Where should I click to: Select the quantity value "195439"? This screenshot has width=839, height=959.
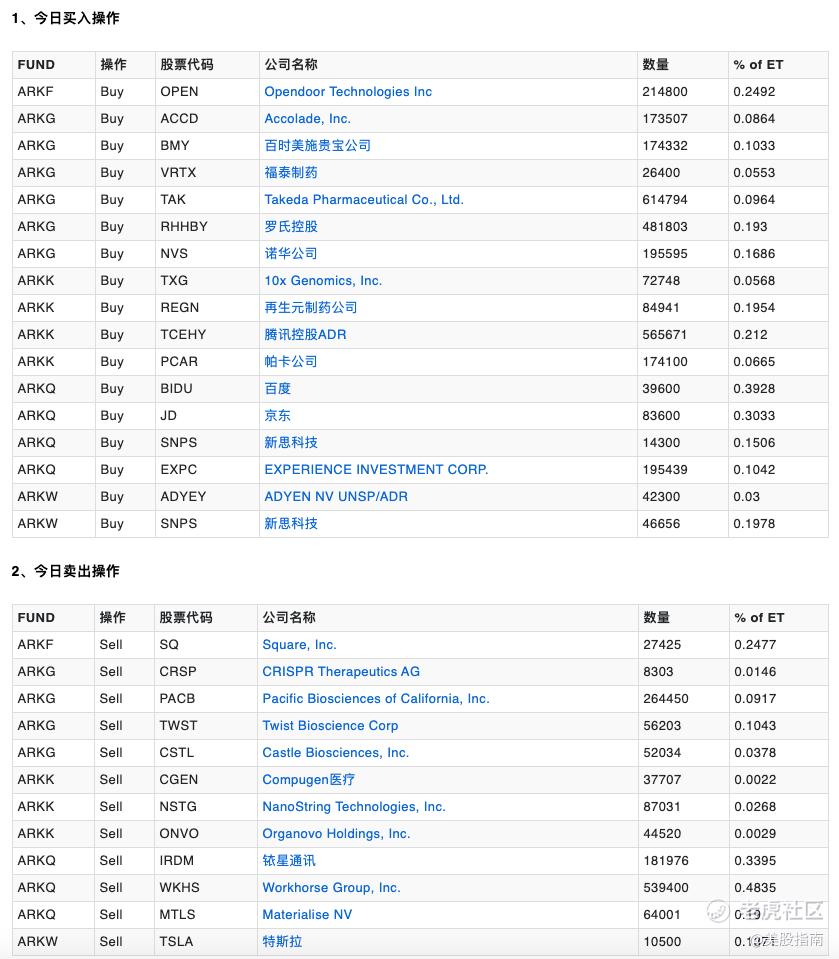tap(665, 470)
